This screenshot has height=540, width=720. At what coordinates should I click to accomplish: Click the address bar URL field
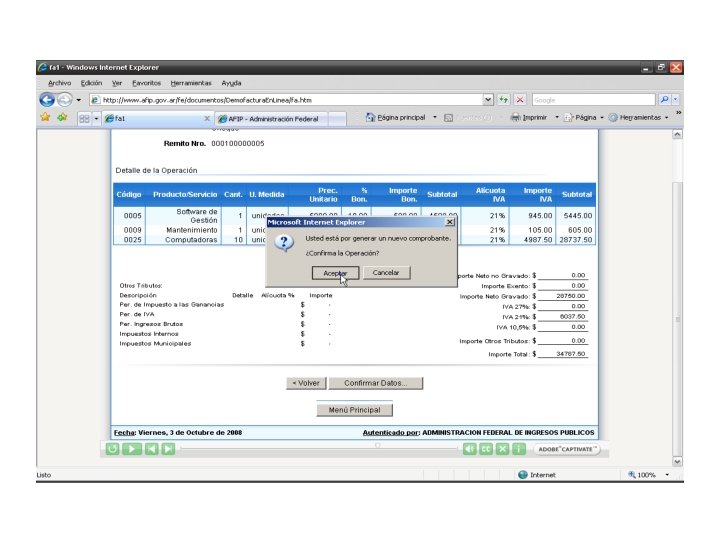tap(287, 100)
